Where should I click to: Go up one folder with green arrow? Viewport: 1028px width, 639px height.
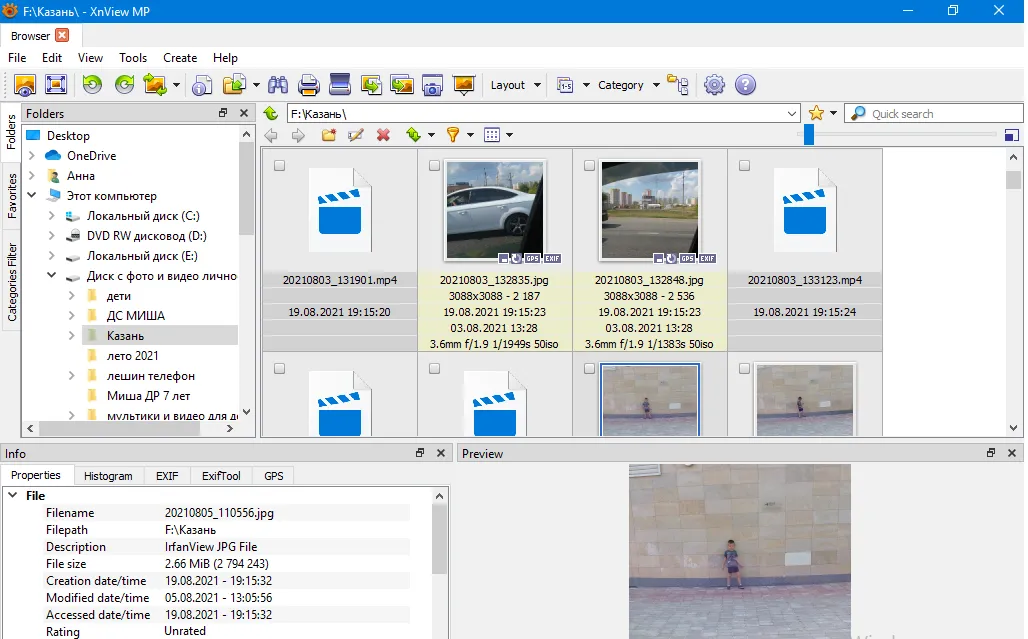(x=271, y=113)
